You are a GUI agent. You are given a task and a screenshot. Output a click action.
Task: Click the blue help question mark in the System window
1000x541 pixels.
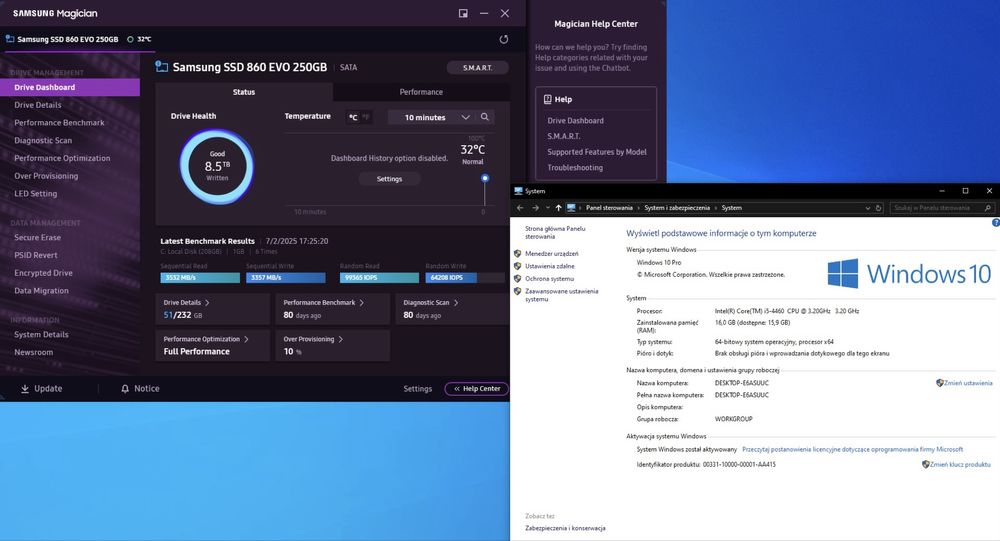point(996,223)
